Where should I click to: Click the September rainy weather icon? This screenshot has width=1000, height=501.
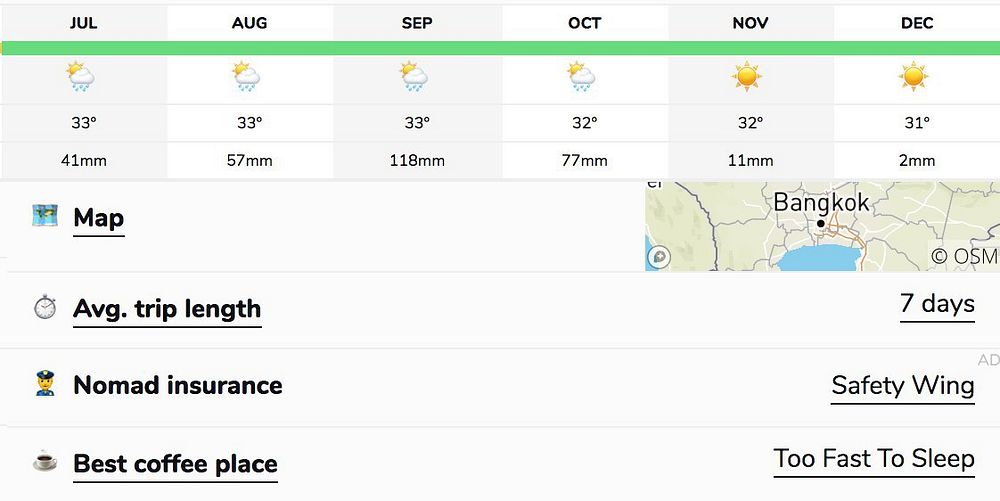[x=414, y=77]
